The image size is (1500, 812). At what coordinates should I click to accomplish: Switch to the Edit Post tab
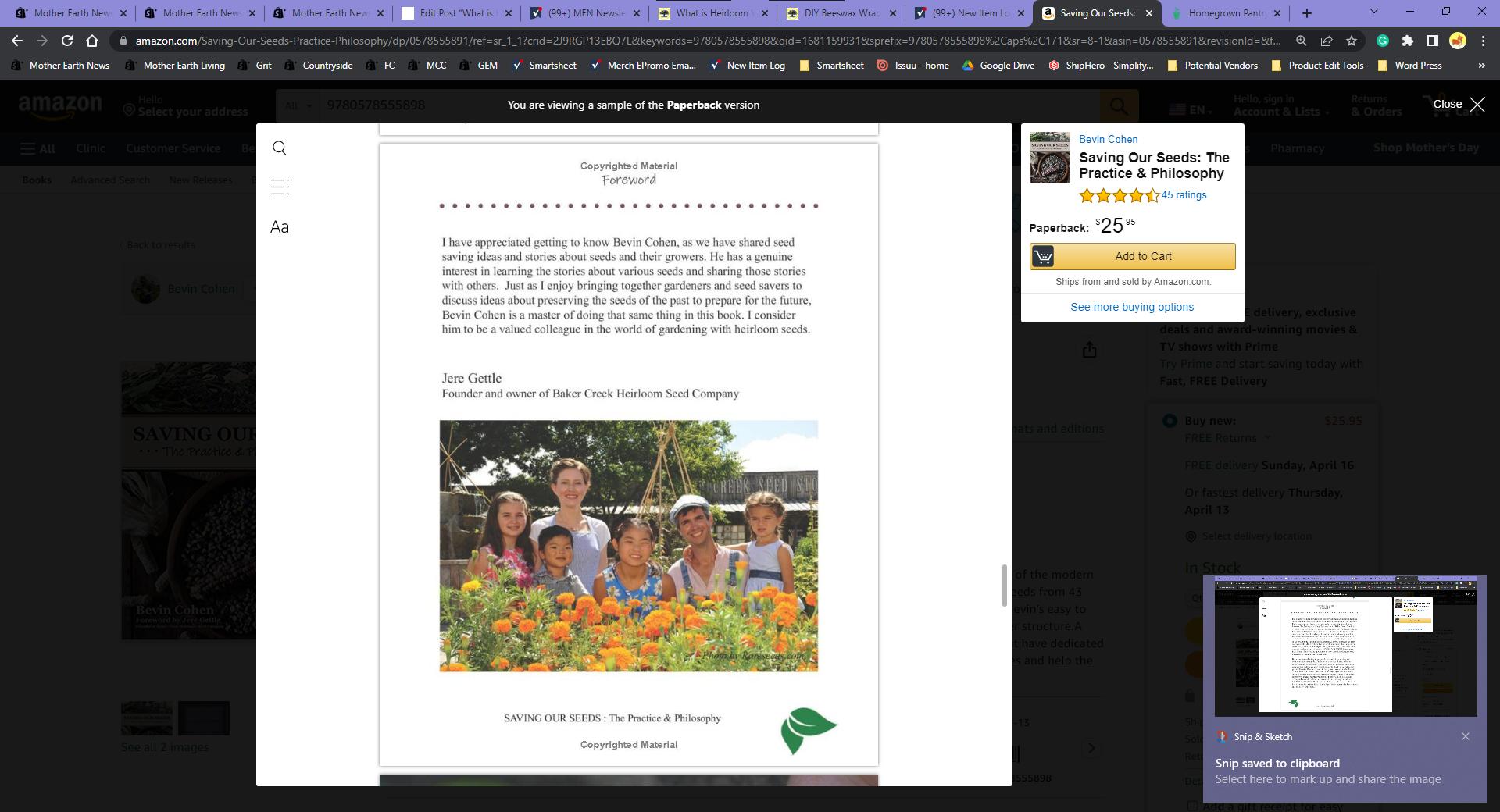[x=457, y=12]
